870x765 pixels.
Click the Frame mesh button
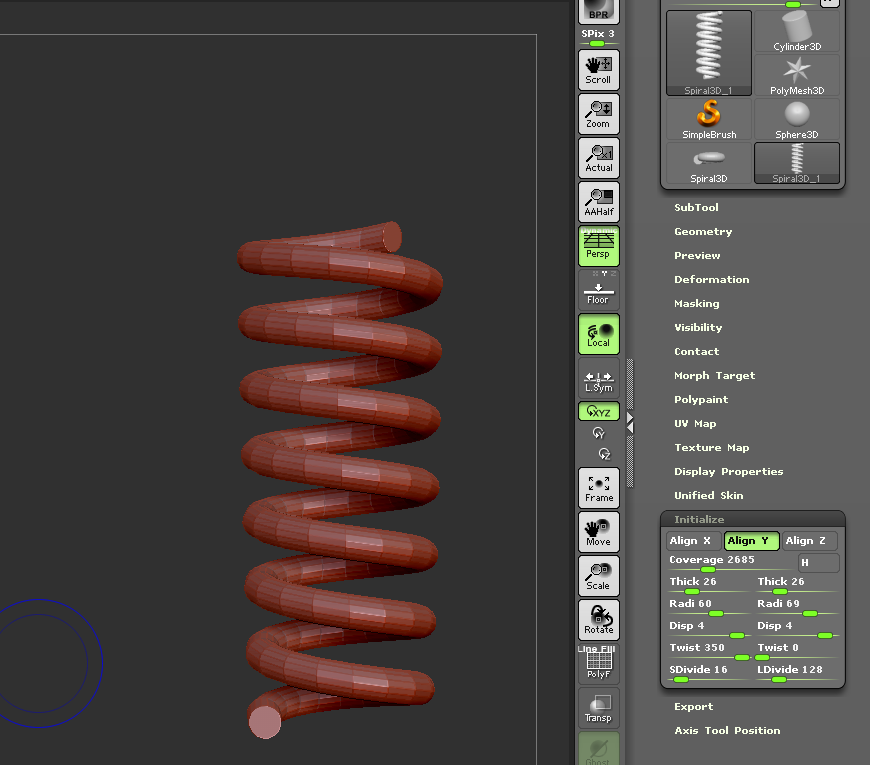[x=599, y=488]
